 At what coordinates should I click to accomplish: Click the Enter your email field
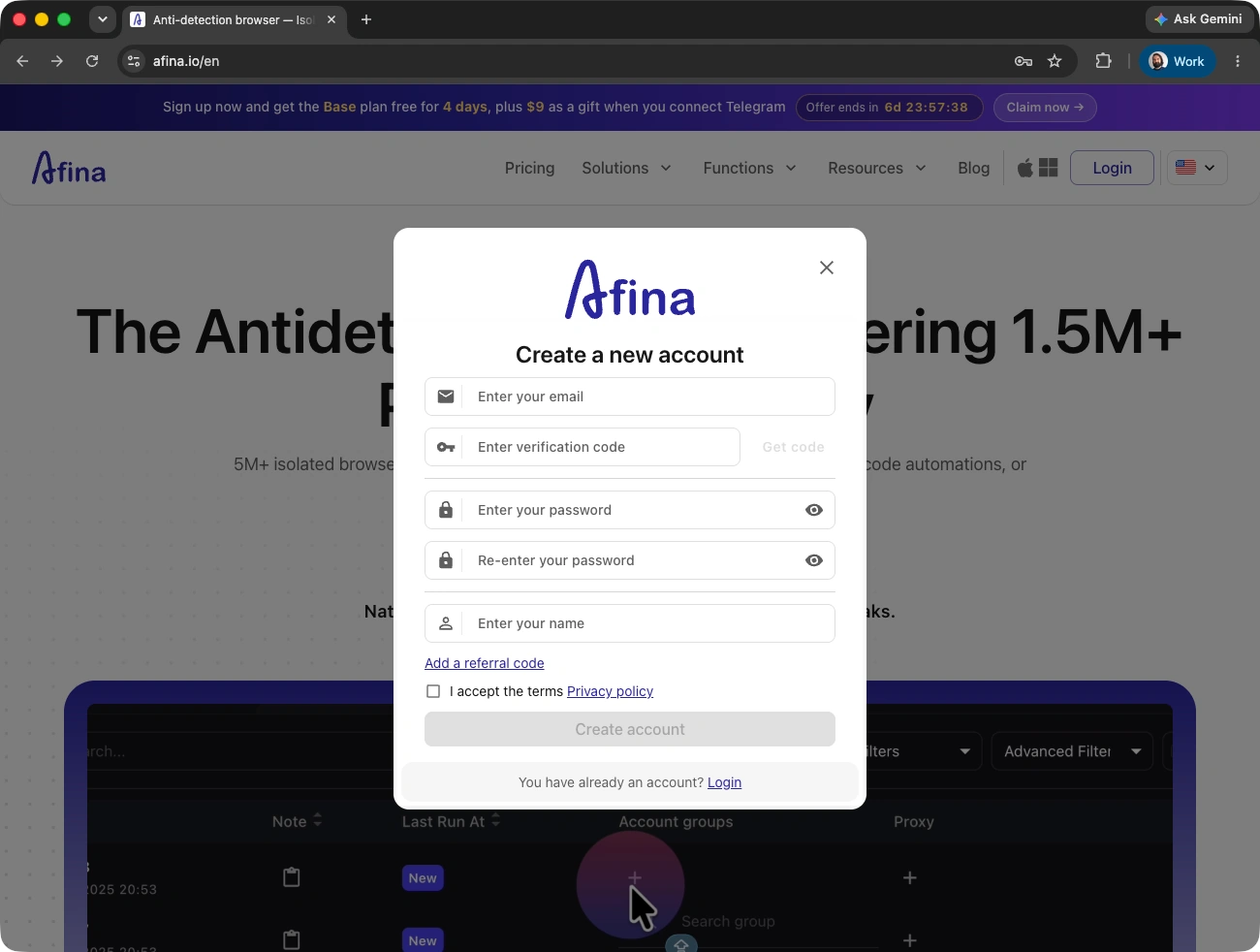point(630,397)
